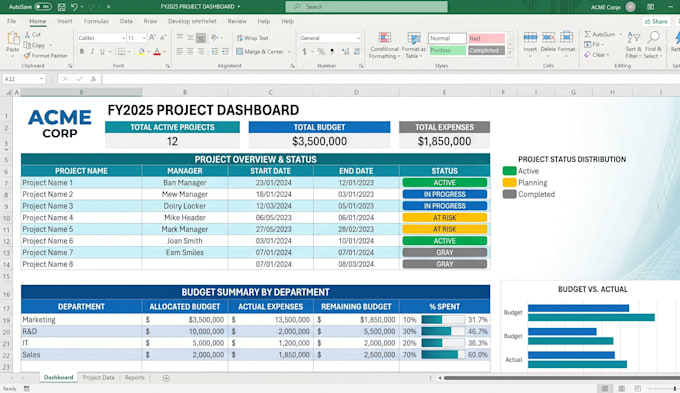
Task: Click the Clear eraser icon
Action: point(588,55)
